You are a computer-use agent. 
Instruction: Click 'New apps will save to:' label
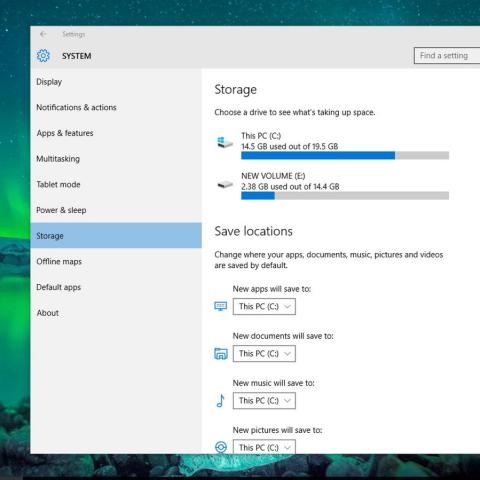click(x=272, y=289)
